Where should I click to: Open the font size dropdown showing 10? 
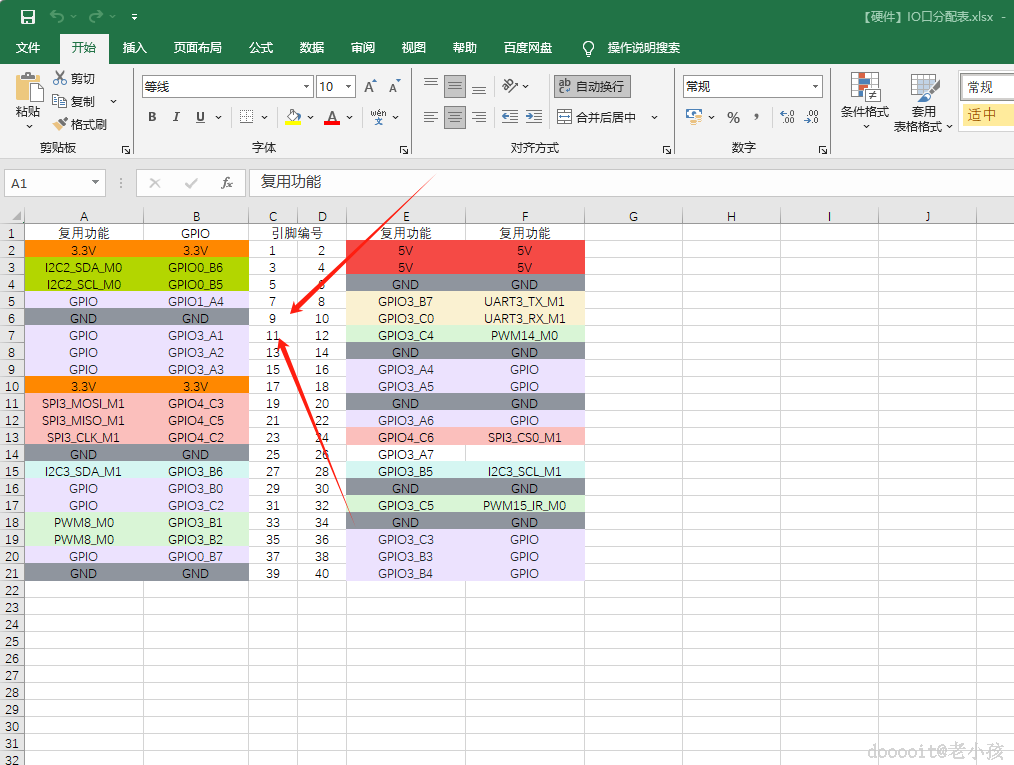tap(349, 87)
